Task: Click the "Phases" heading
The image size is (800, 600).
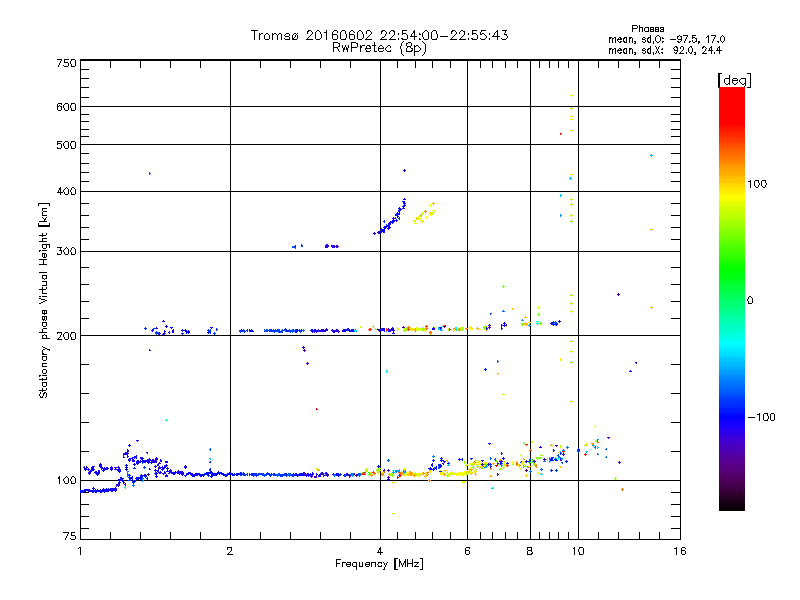Action: (647, 29)
